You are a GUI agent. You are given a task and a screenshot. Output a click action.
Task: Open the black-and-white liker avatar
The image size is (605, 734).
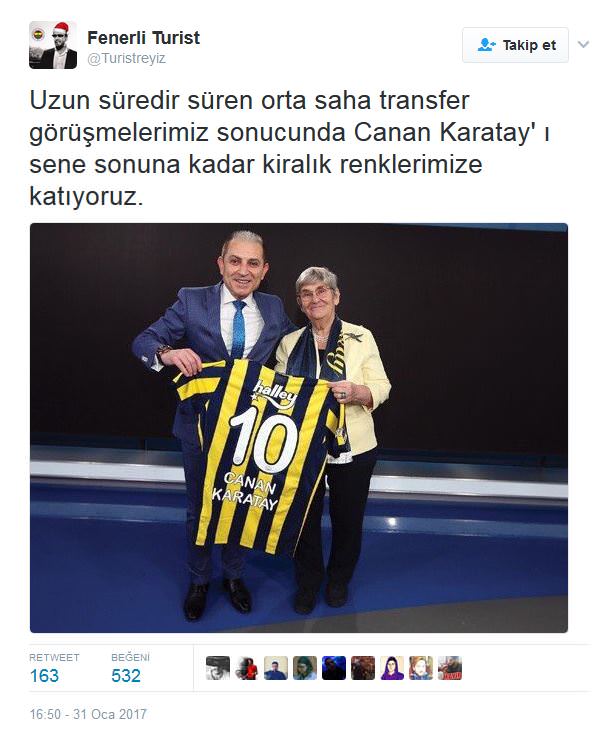218,668
